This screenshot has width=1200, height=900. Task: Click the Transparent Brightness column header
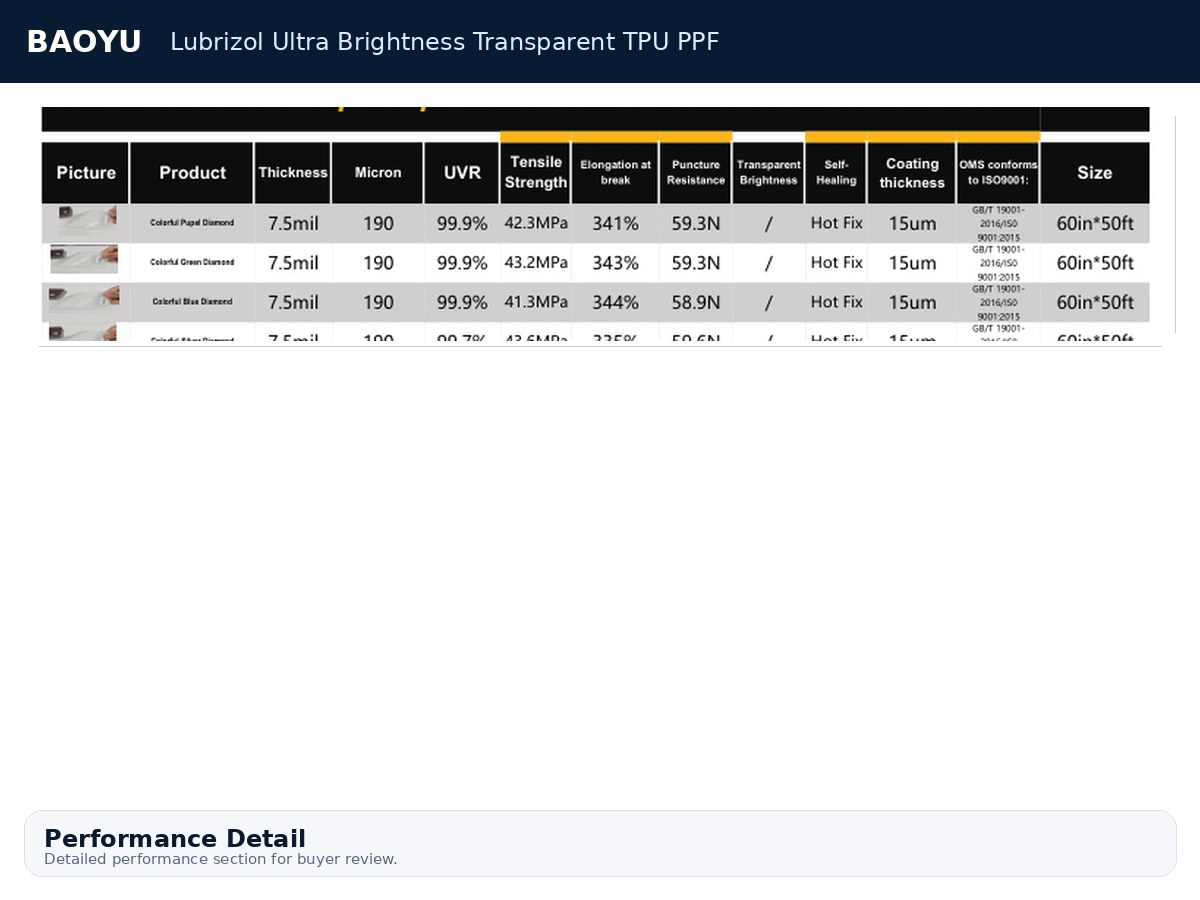769,173
